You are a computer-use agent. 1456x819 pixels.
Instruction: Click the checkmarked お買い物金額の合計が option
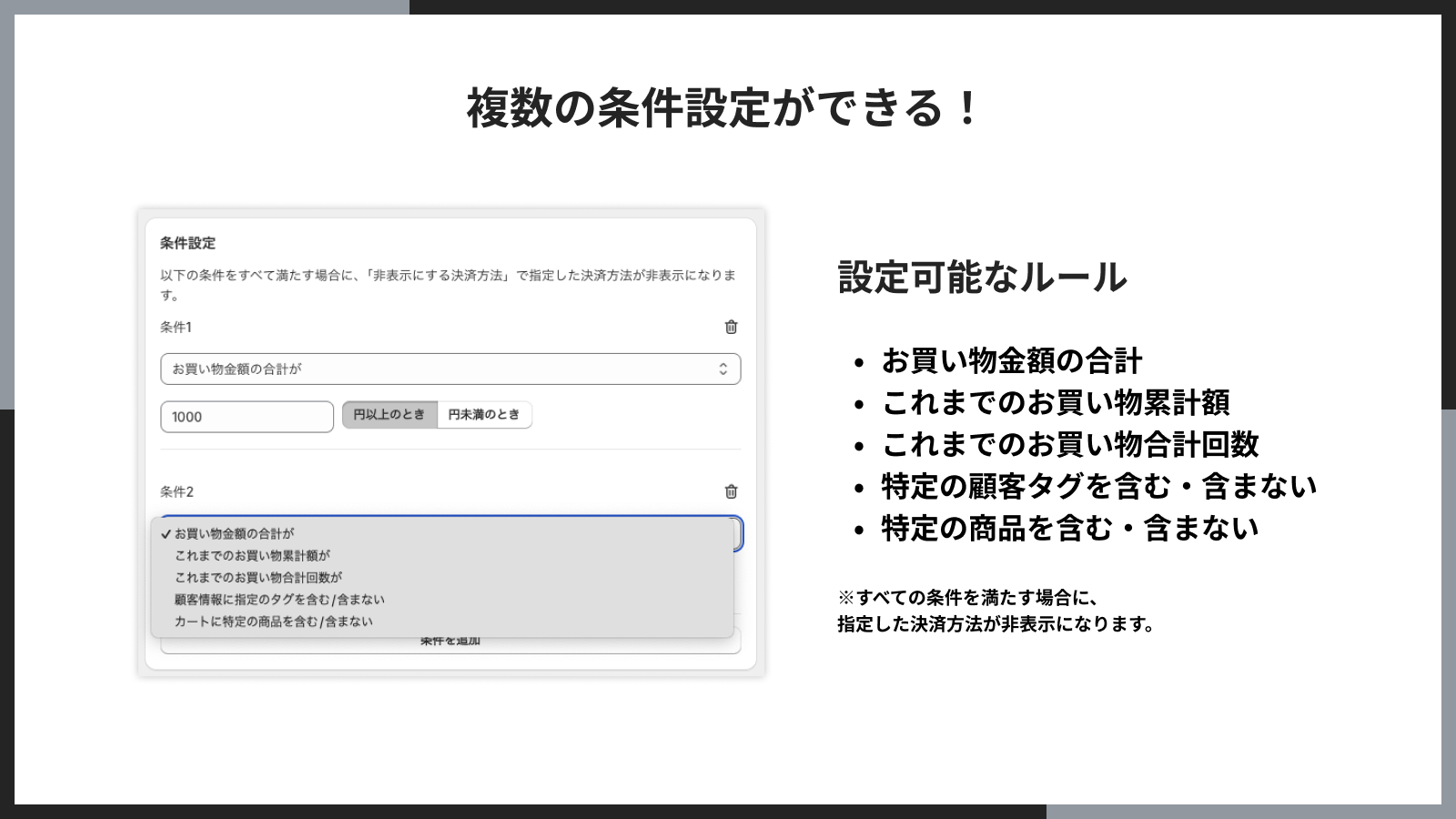tap(235, 534)
